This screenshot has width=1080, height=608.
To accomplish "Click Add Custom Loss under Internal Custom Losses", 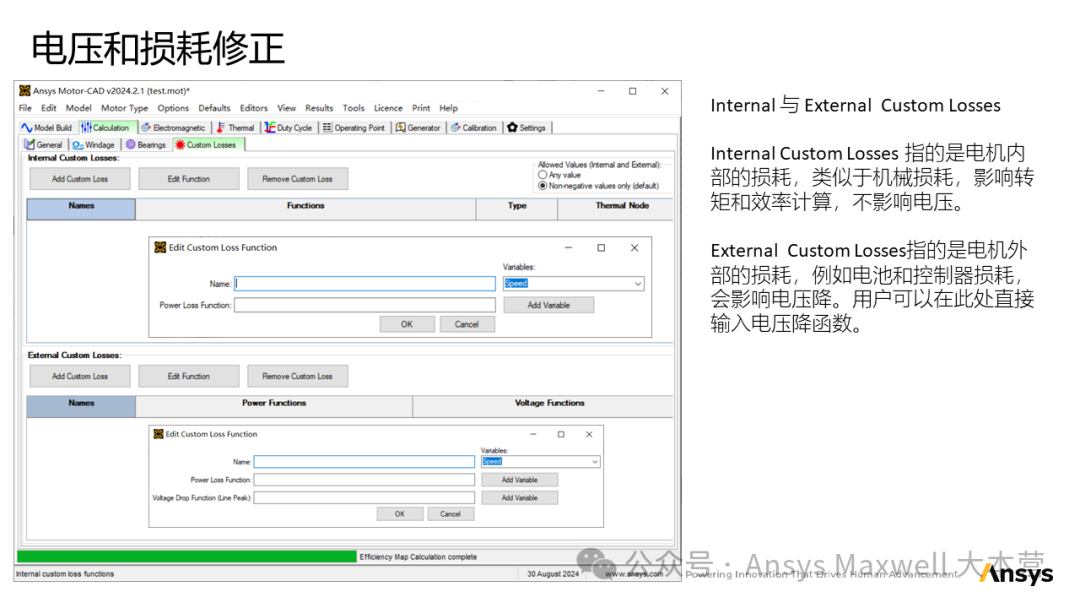I will [80, 179].
